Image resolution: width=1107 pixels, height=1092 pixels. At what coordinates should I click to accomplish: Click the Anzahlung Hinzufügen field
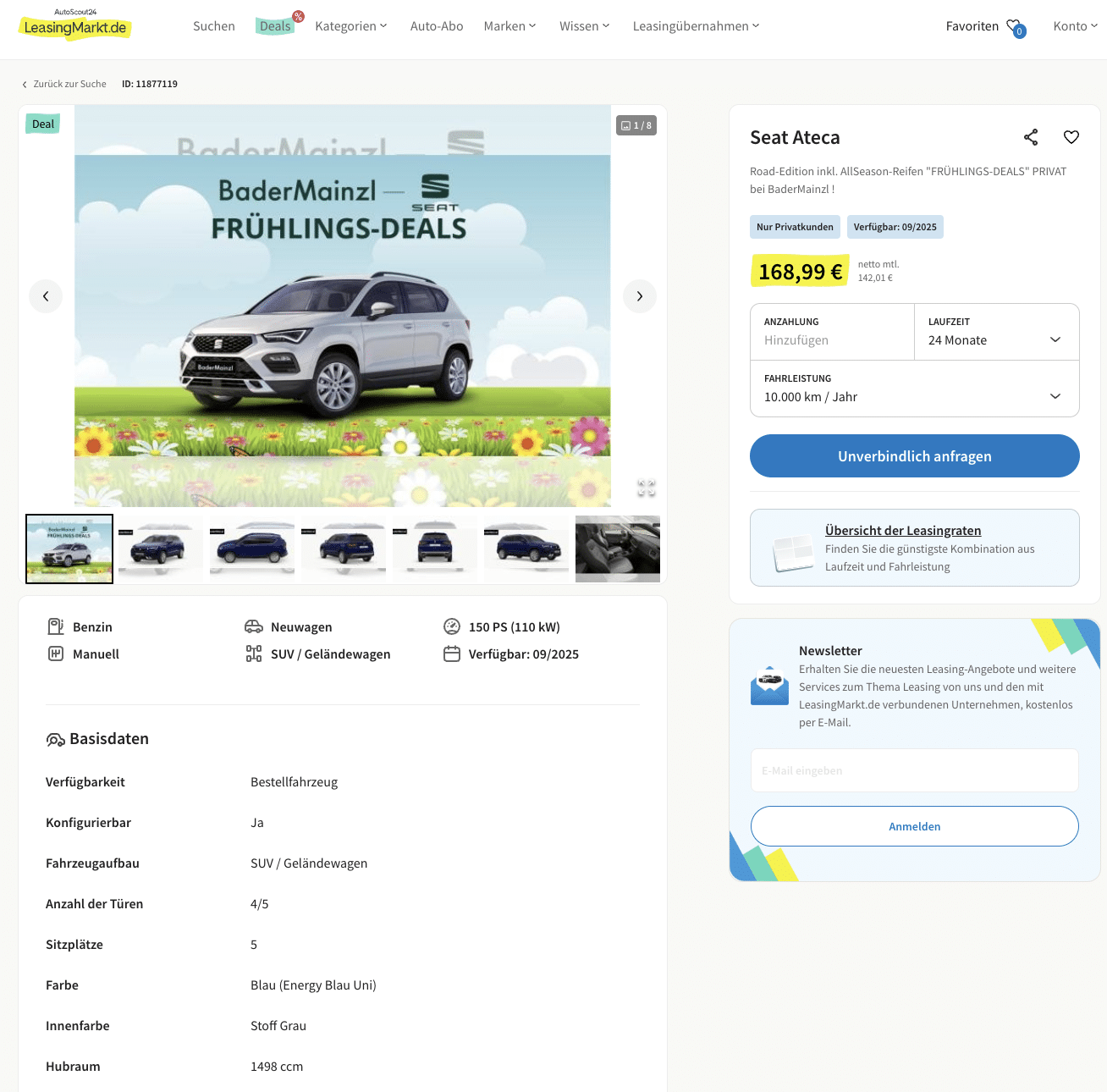click(x=833, y=332)
